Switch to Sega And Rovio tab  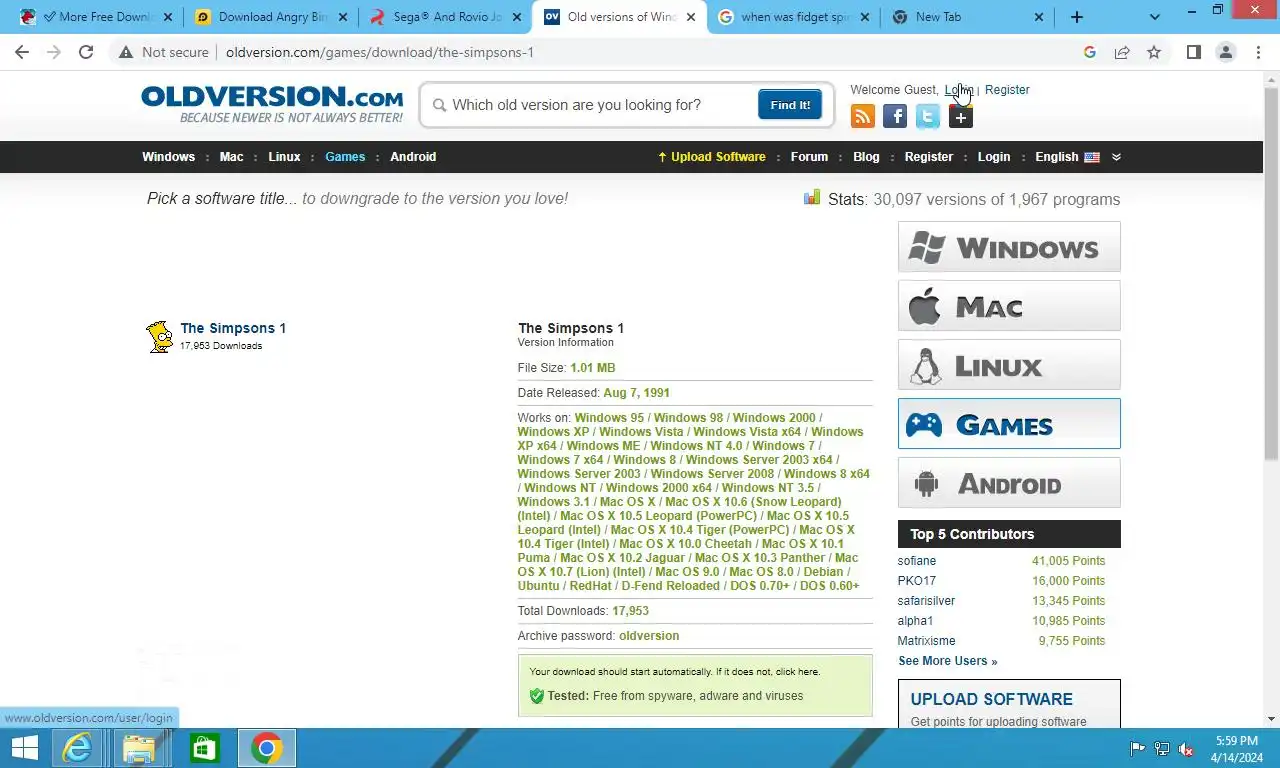point(446,17)
